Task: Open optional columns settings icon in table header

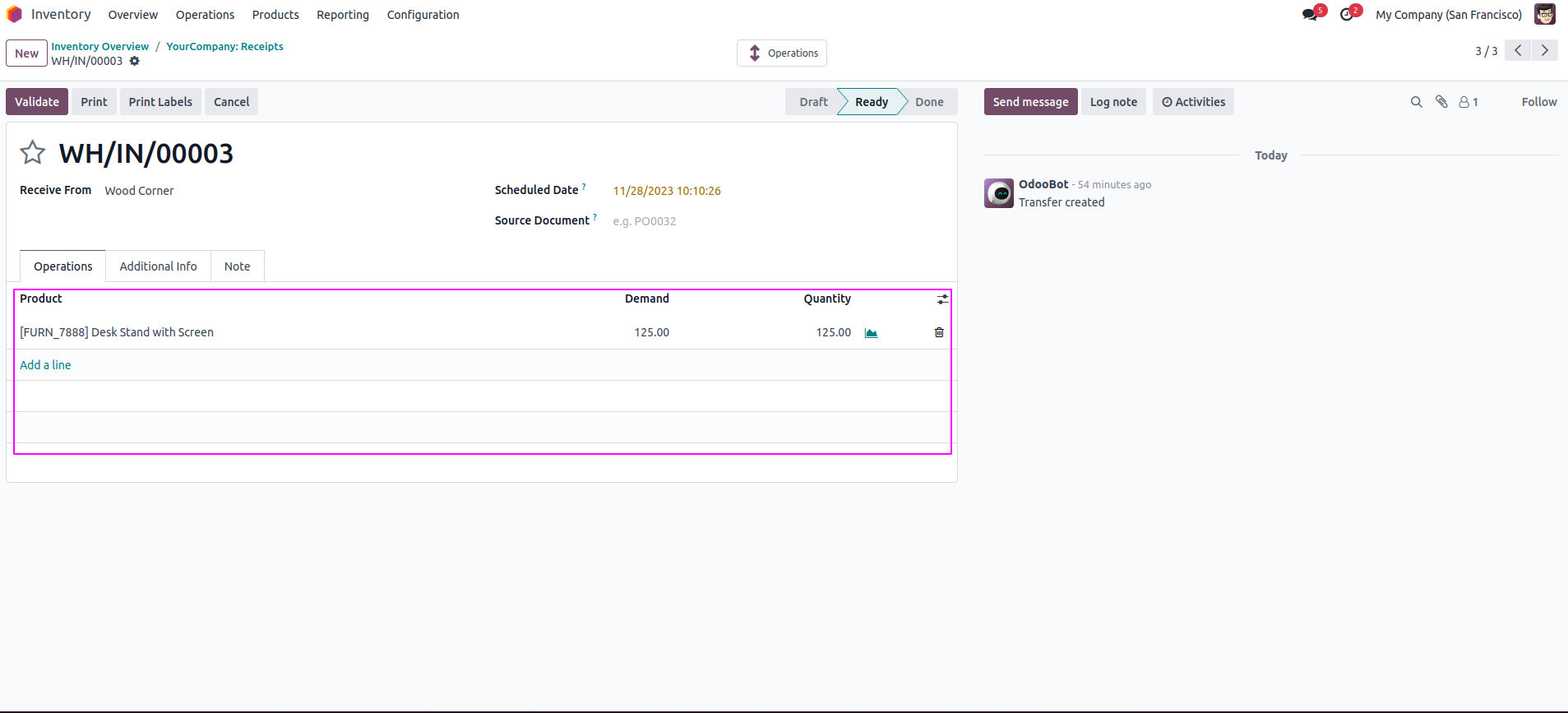Action: pos(942,299)
